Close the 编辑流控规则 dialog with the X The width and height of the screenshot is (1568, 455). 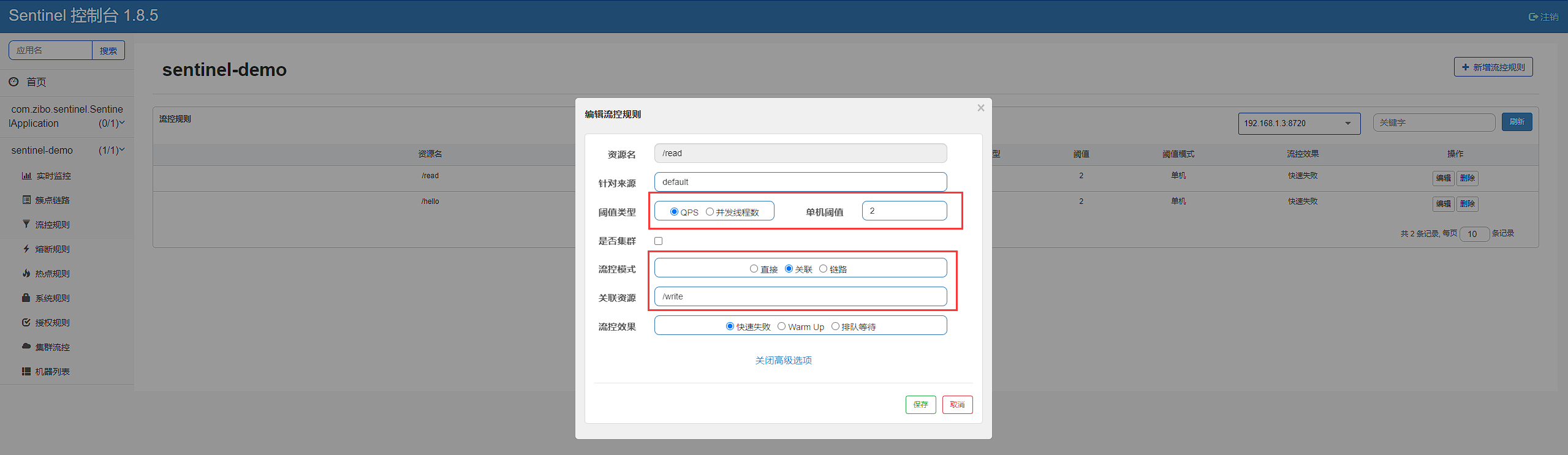coord(981,108)
